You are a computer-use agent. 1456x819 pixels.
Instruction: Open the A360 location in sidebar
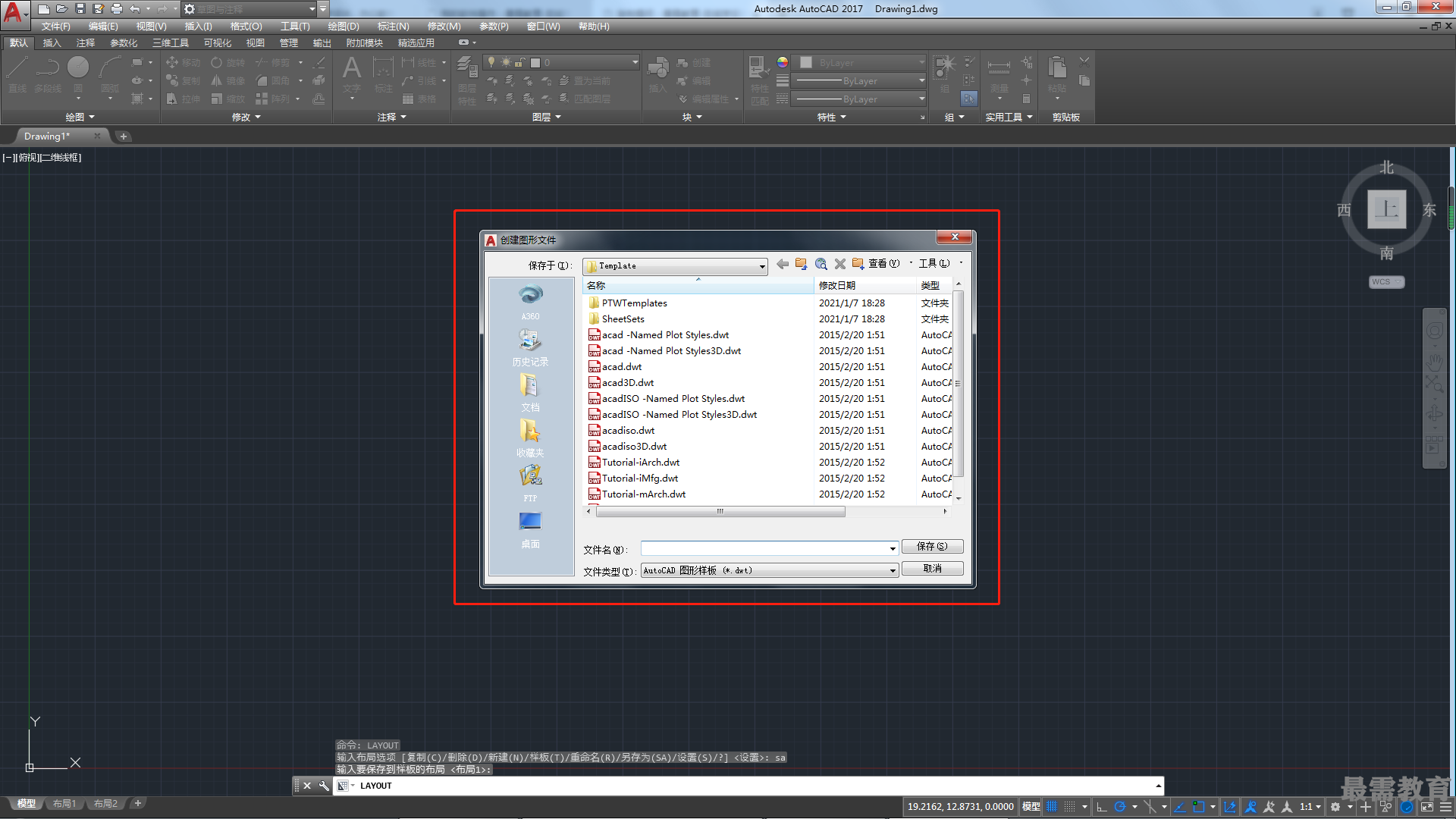click(531, 302)
